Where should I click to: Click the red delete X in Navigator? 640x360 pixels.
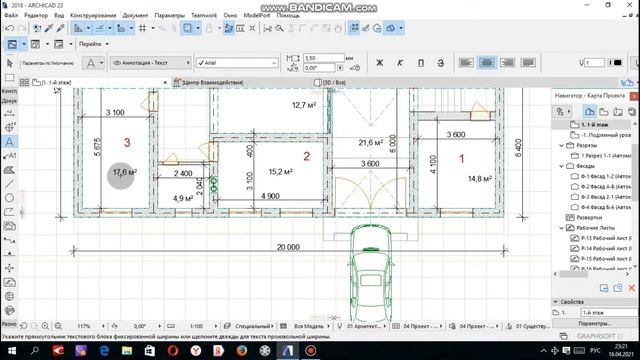pyautogui.click(x=632, y=288)
